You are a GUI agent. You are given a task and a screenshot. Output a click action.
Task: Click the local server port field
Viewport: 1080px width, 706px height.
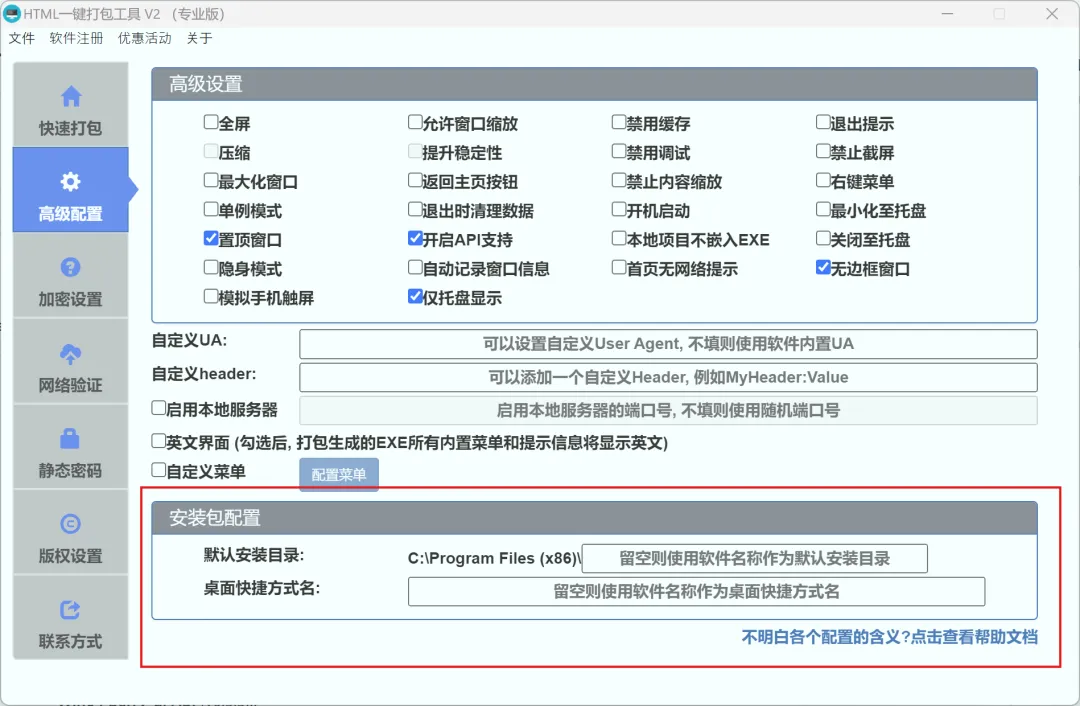[668, 411]
